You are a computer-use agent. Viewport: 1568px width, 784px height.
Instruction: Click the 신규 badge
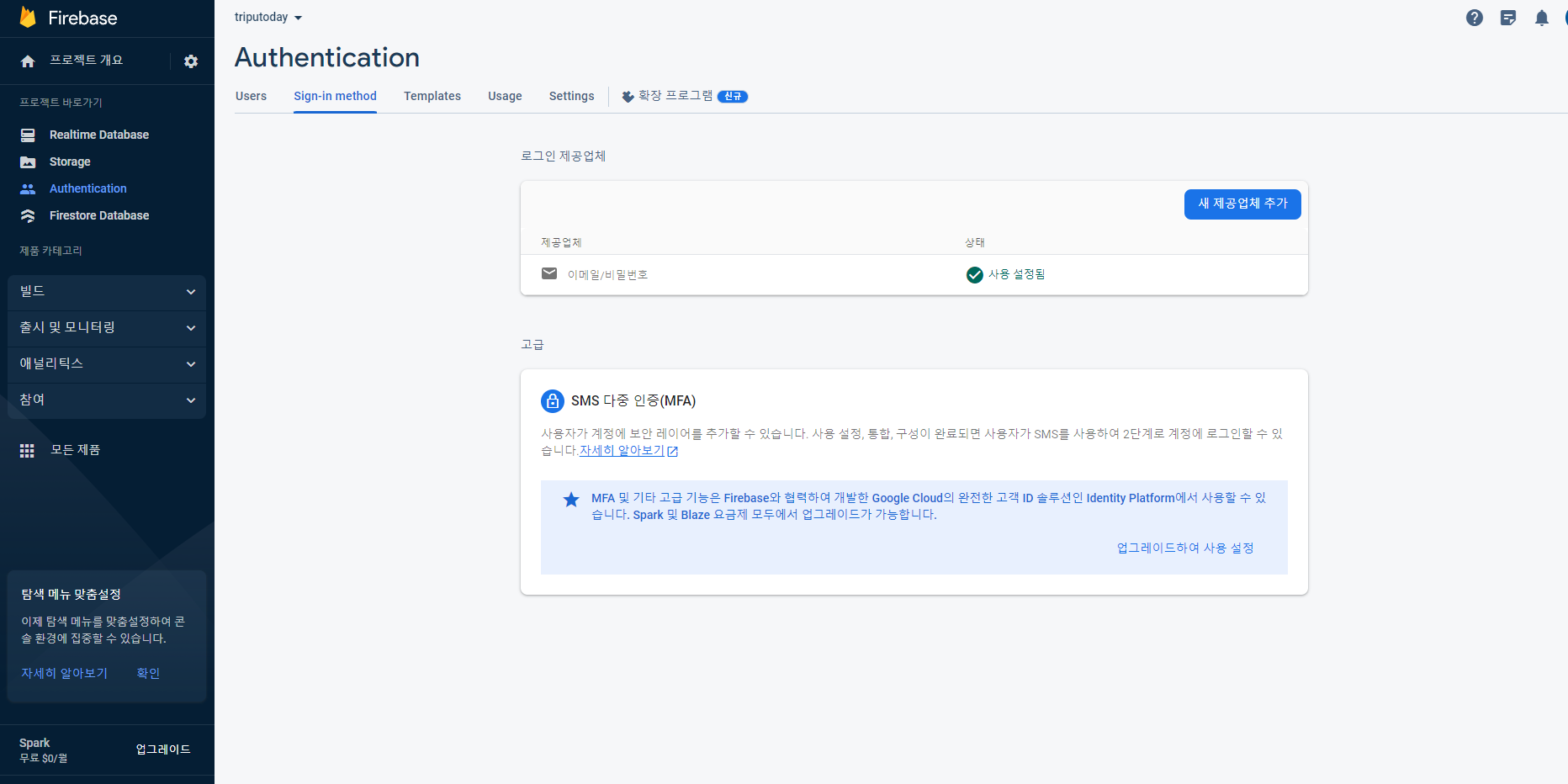point(733,97)
